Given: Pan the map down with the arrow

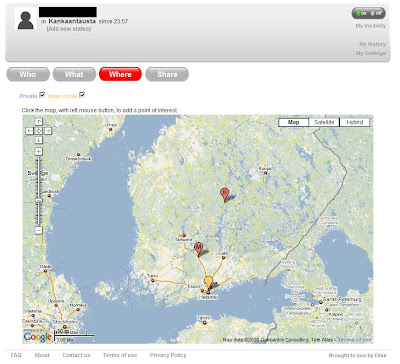Looking at the screenshot, I should 39,140.
